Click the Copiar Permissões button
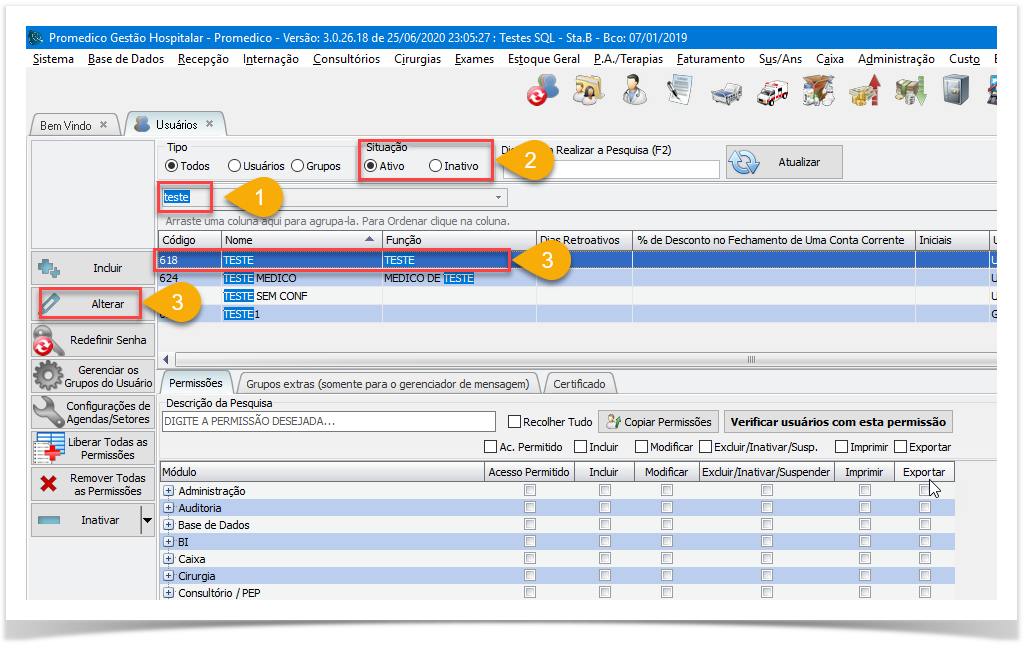Screen dimensions: 1031x649 (x=659, y=422)
